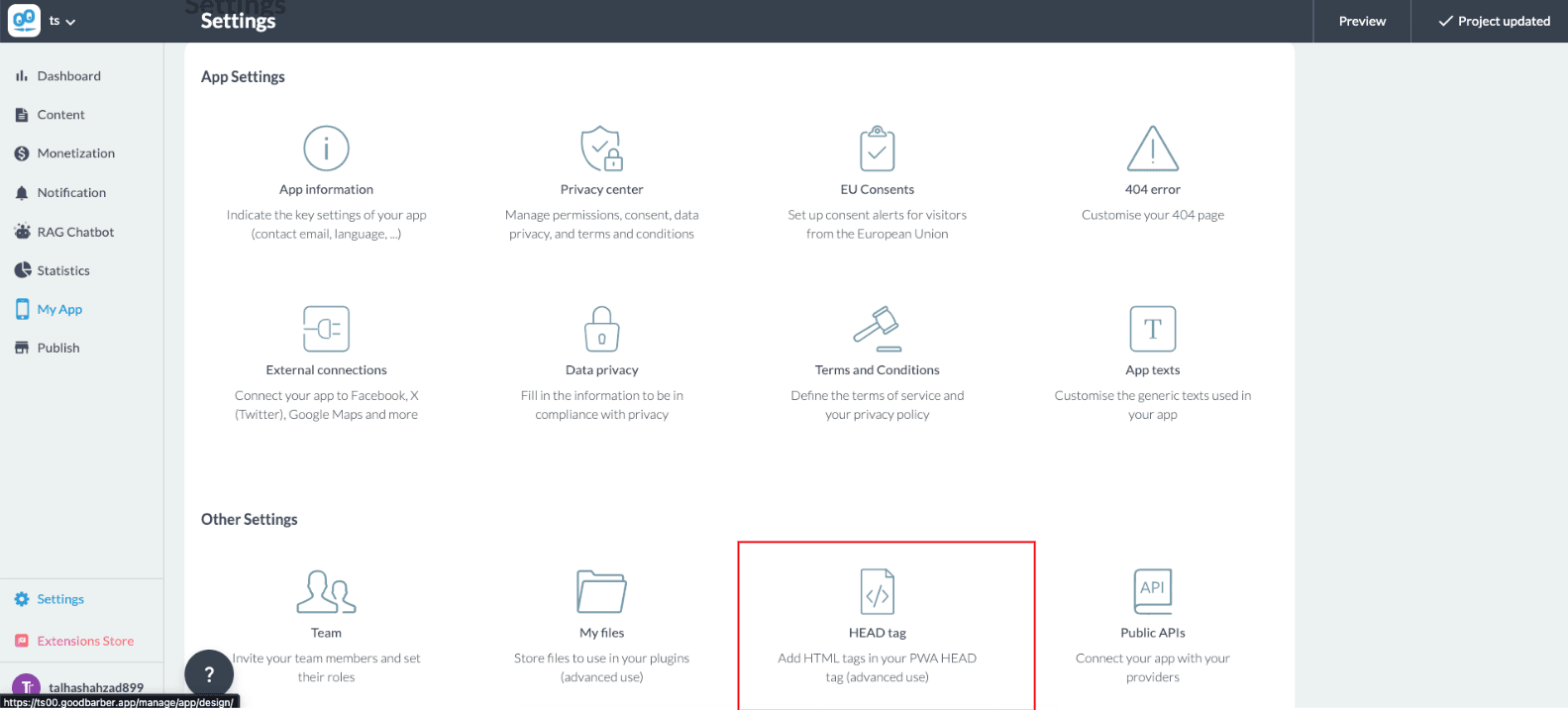
Task: Open the EU Consents label
Action: [877, 189]
